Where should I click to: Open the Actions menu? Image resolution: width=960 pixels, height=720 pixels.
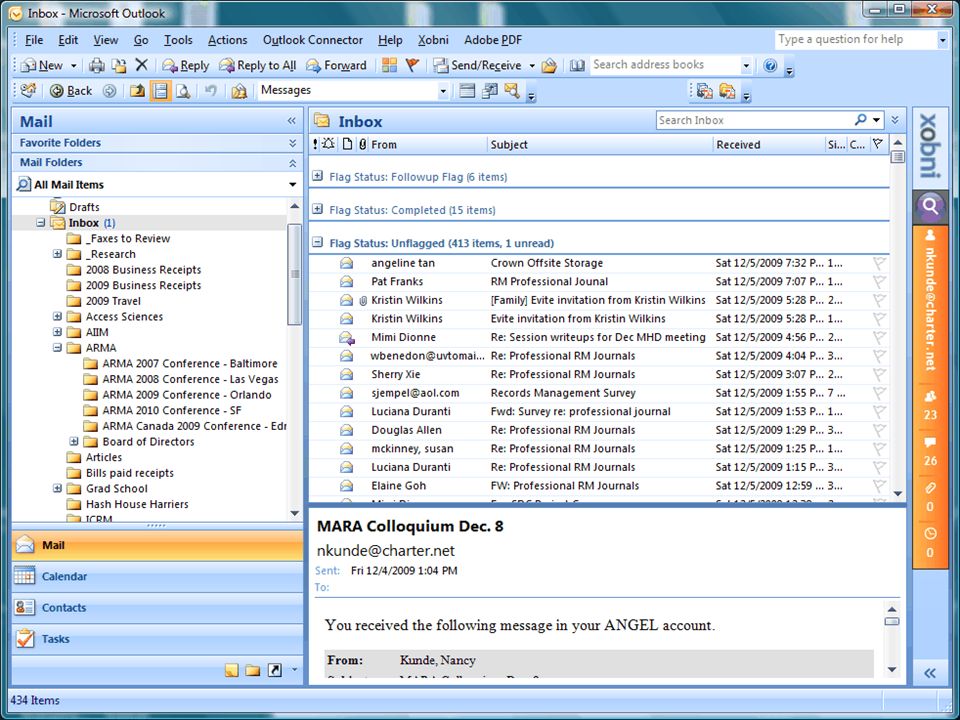point(227,40)
